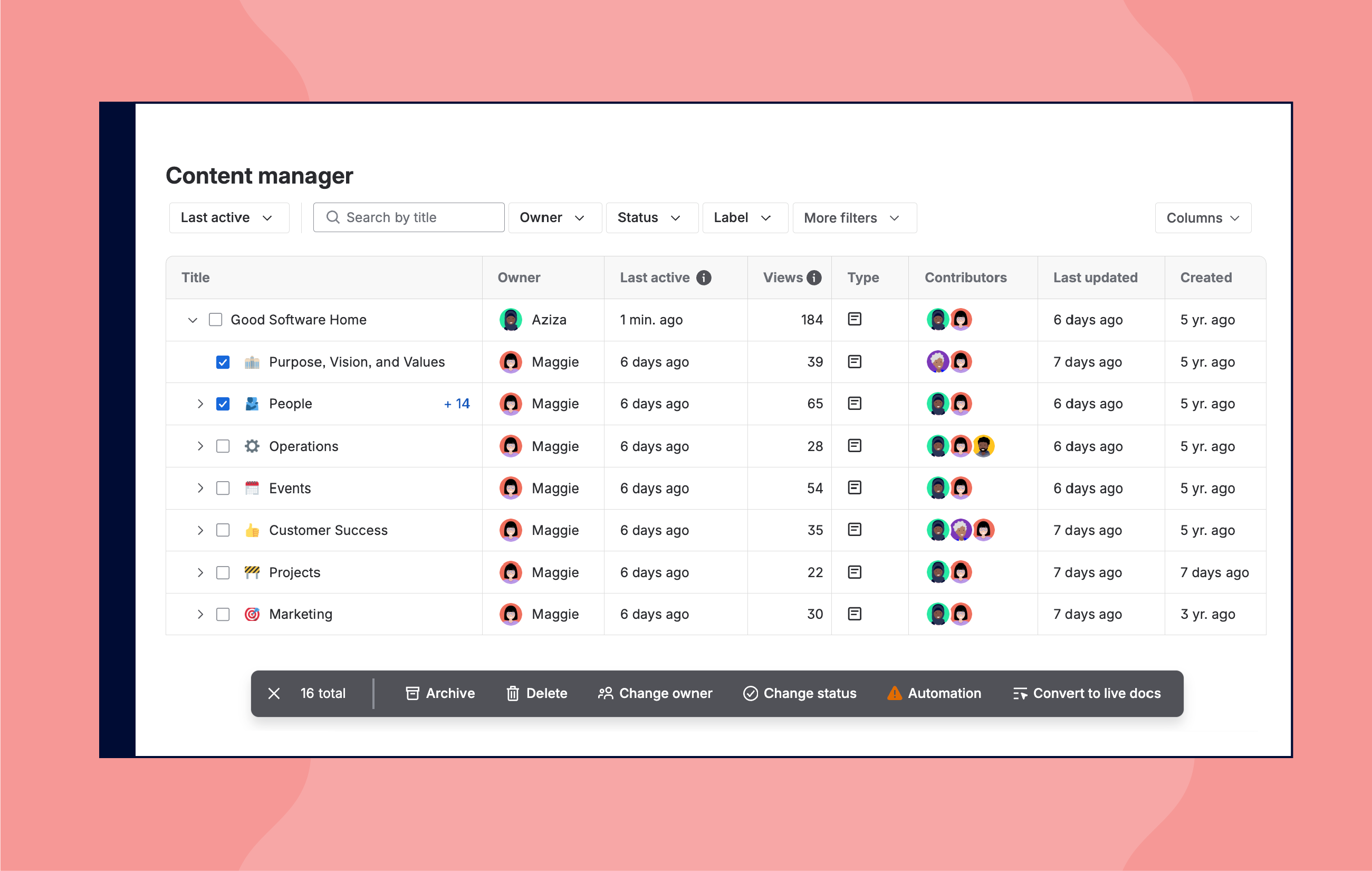The width and height of the screenshot is (1372, 871).
Task: Click the Views column info icon
Action: 814,277
